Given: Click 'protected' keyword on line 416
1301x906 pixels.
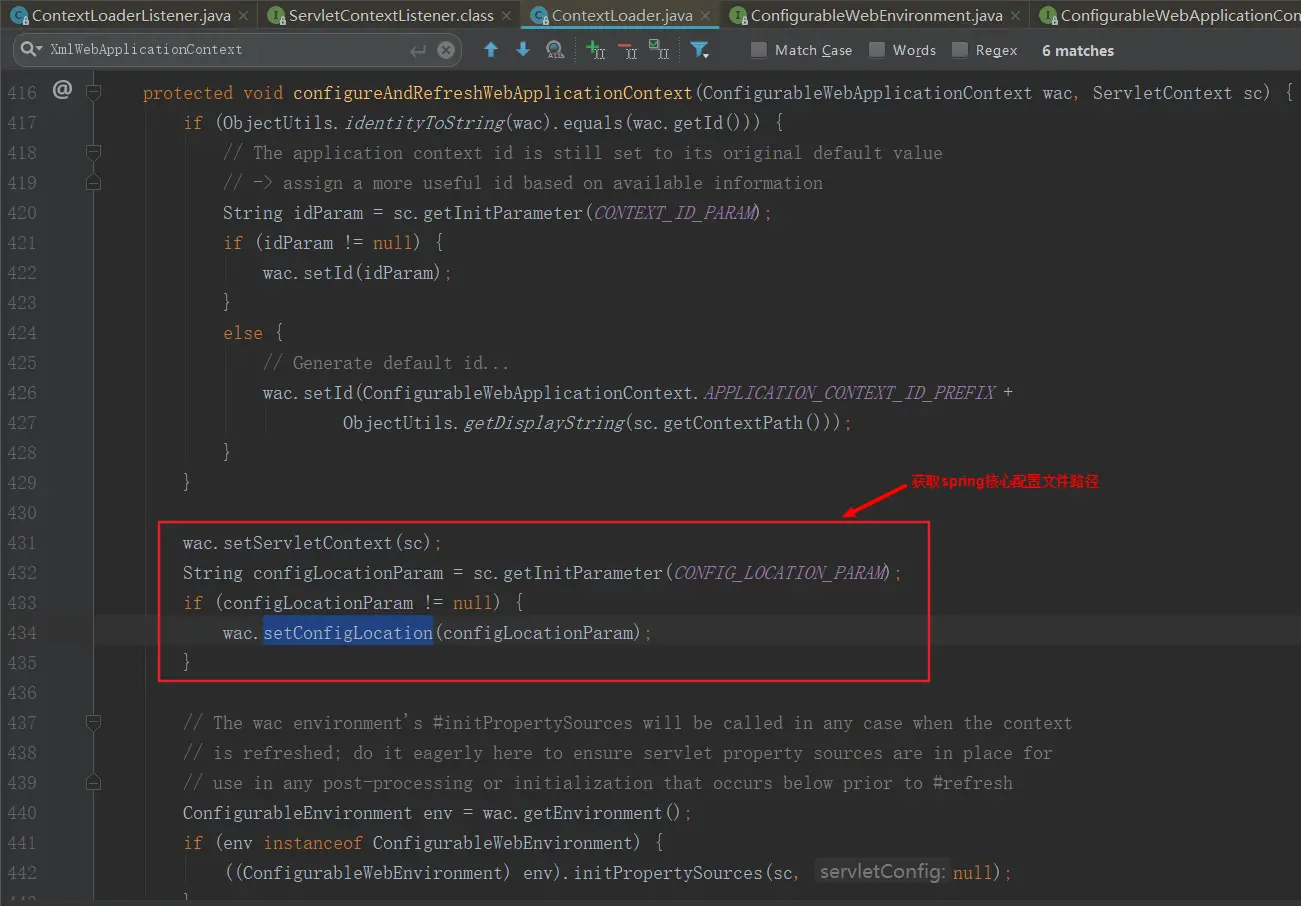Looking at the screenshot, I should [x=188, y=93].
